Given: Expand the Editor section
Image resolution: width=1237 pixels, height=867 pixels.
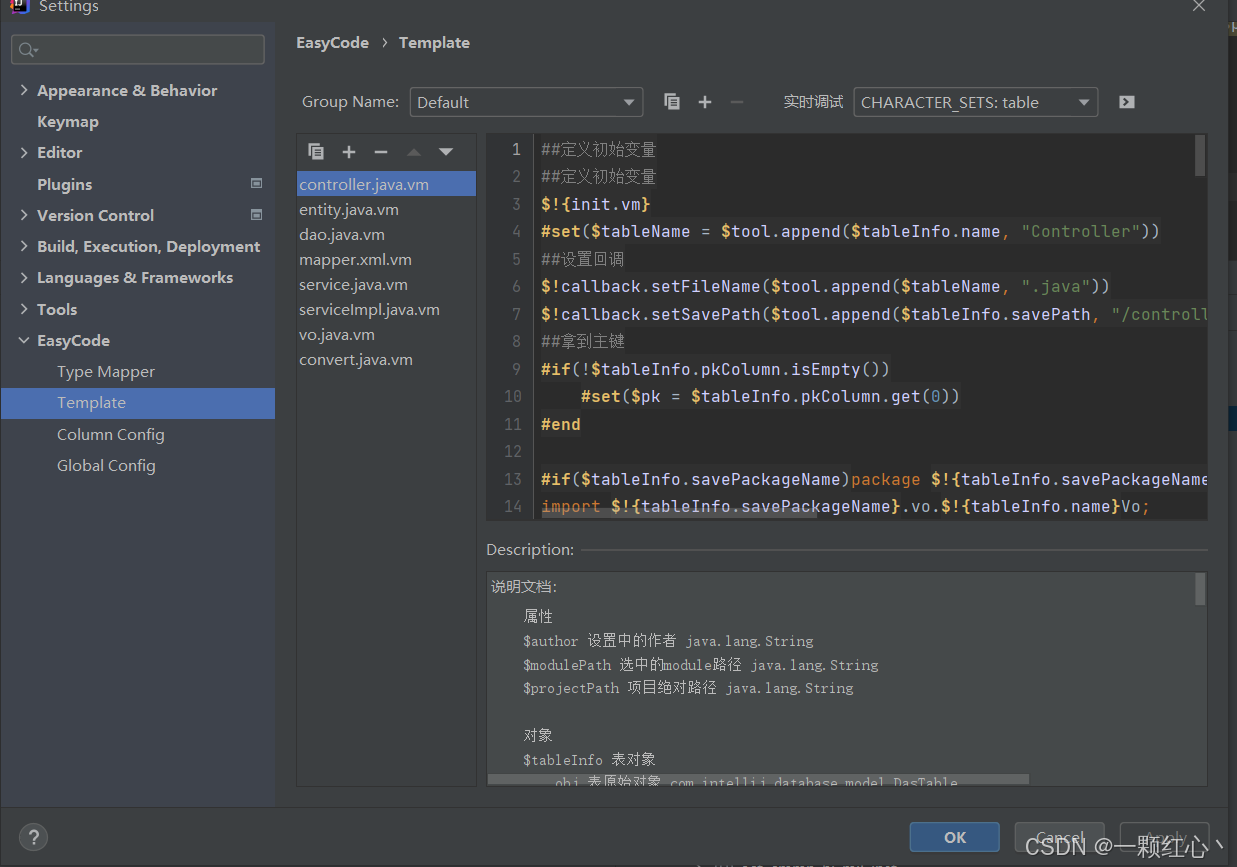Looking at the screenshot, I should tap(24, 152).
